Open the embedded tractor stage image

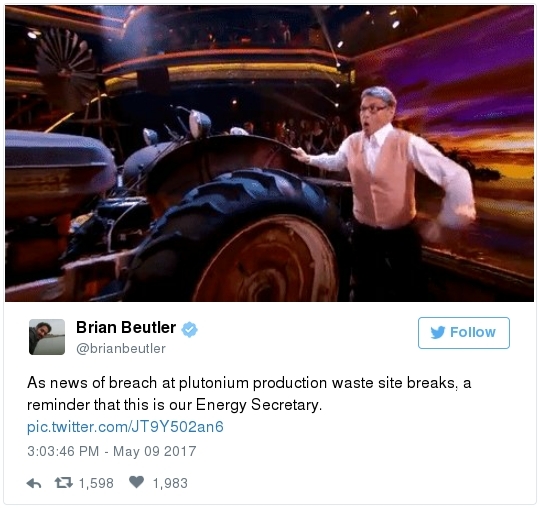(269, 154)
